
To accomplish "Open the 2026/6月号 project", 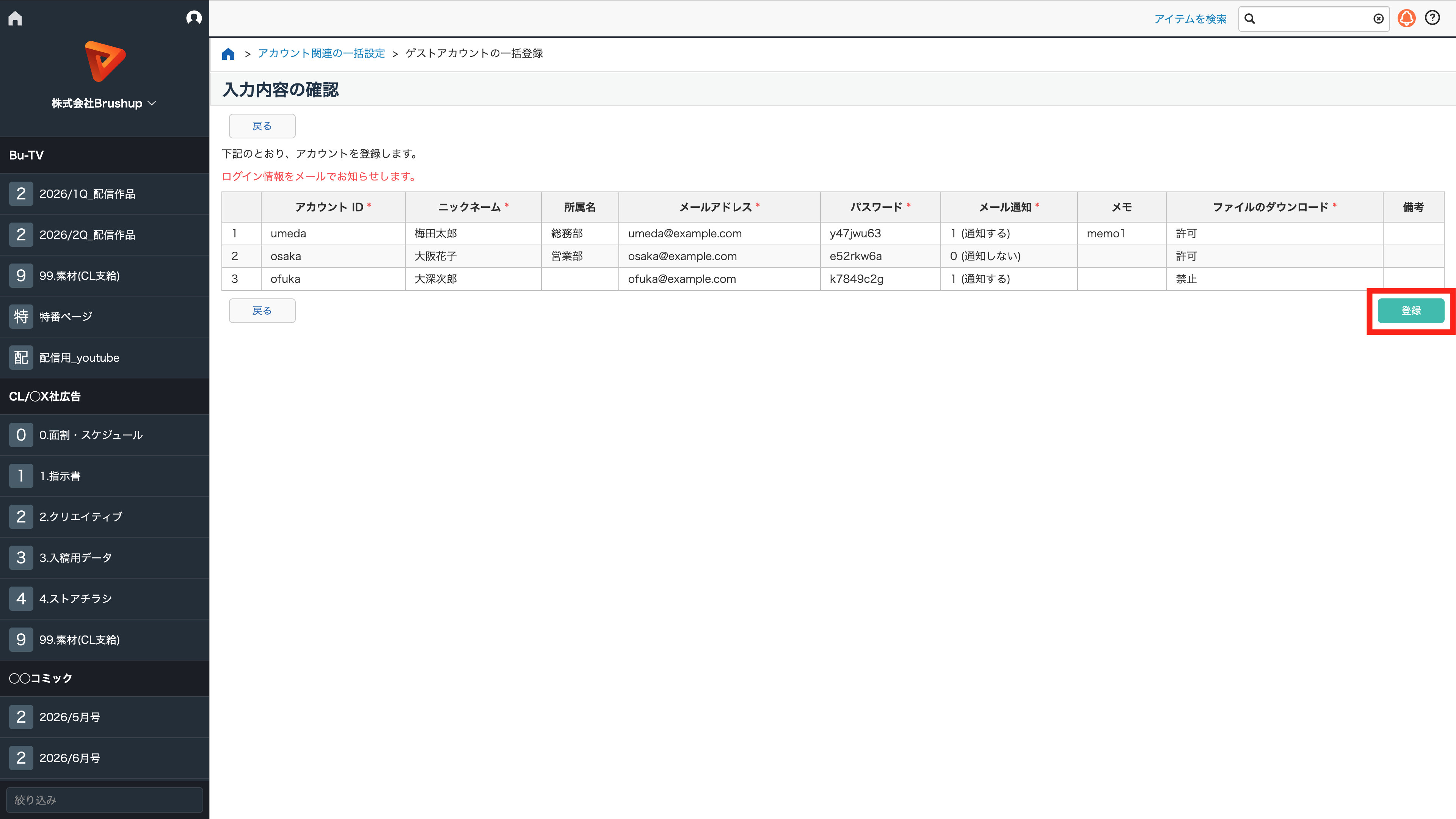I will [105, 758].
